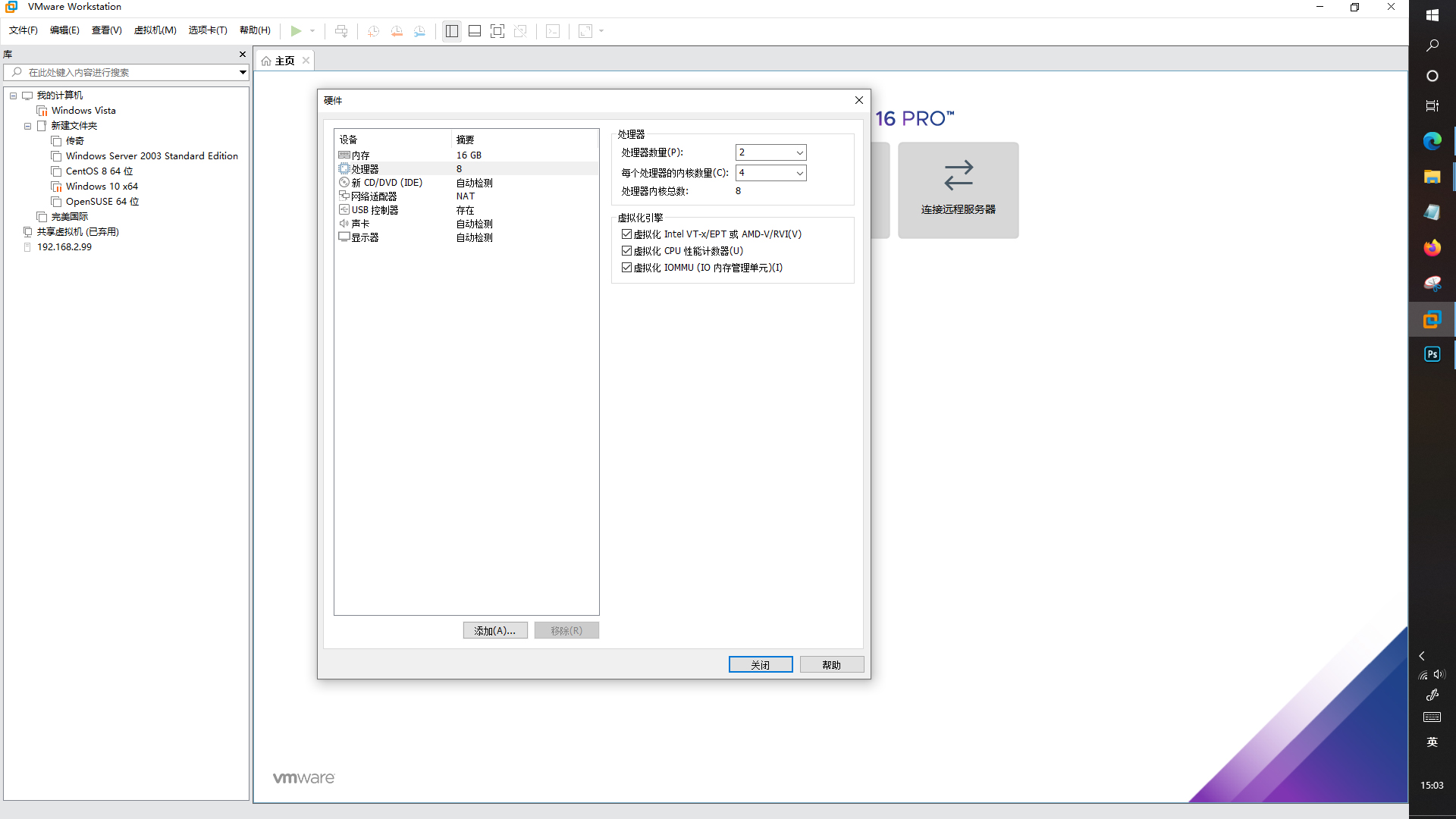
Task: Open the 每个处理器的内核数量 dropdown
Action: (770, 173)
